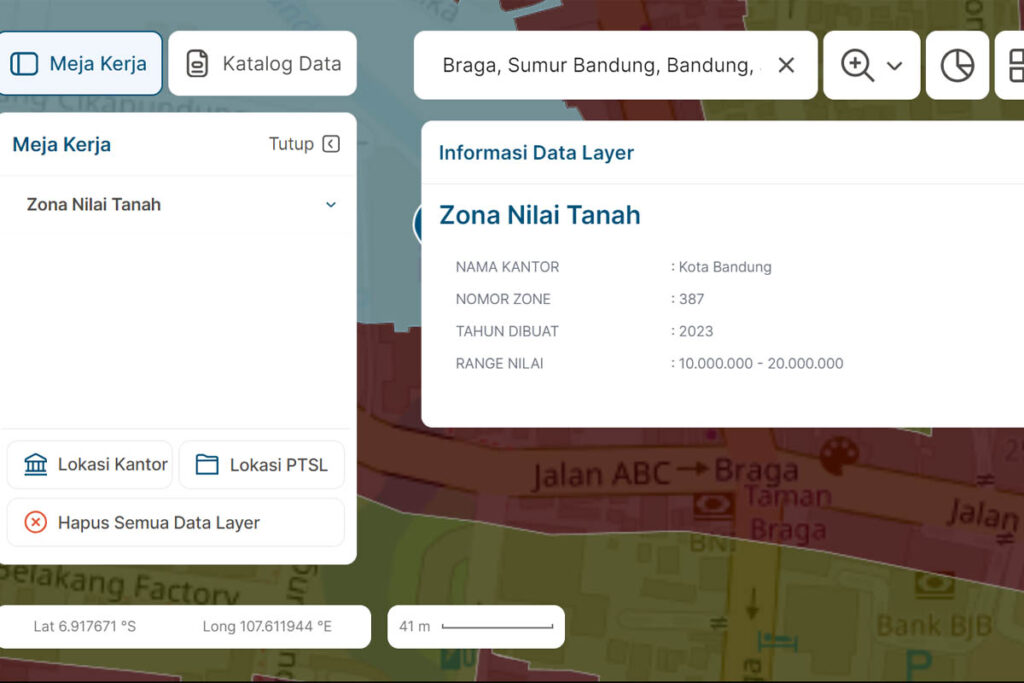Switch to the Katalog Data tab

point(262,62)
